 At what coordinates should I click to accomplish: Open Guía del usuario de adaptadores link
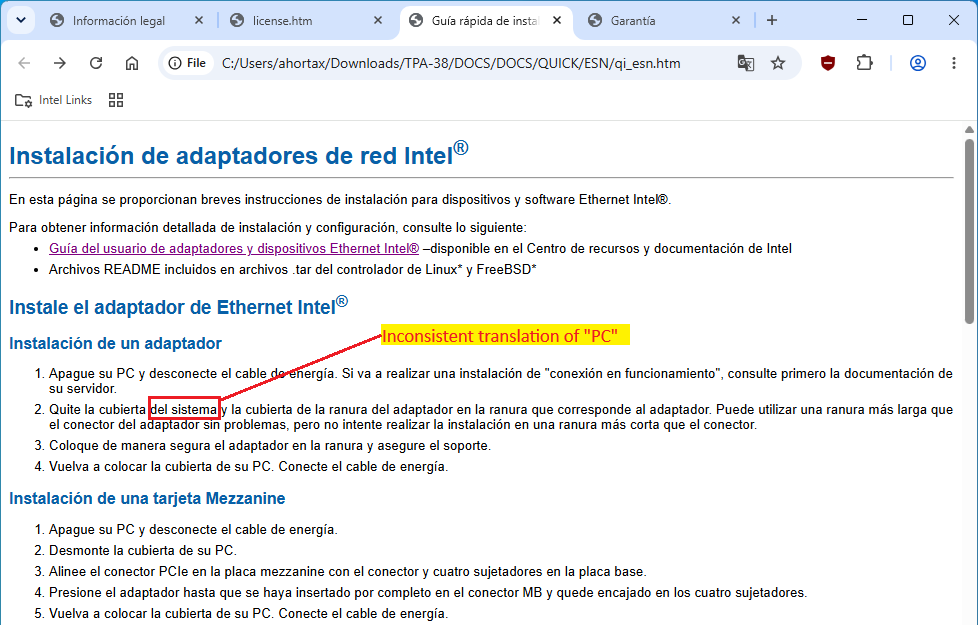pos(234,249)
